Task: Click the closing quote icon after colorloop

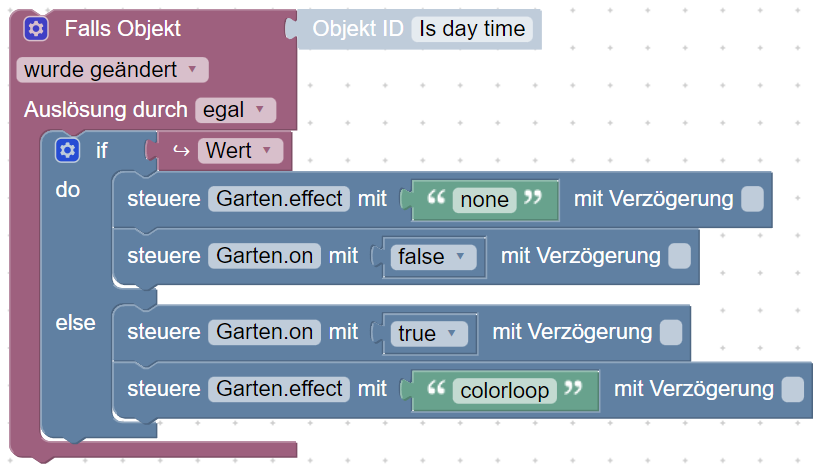Action: 574,389
